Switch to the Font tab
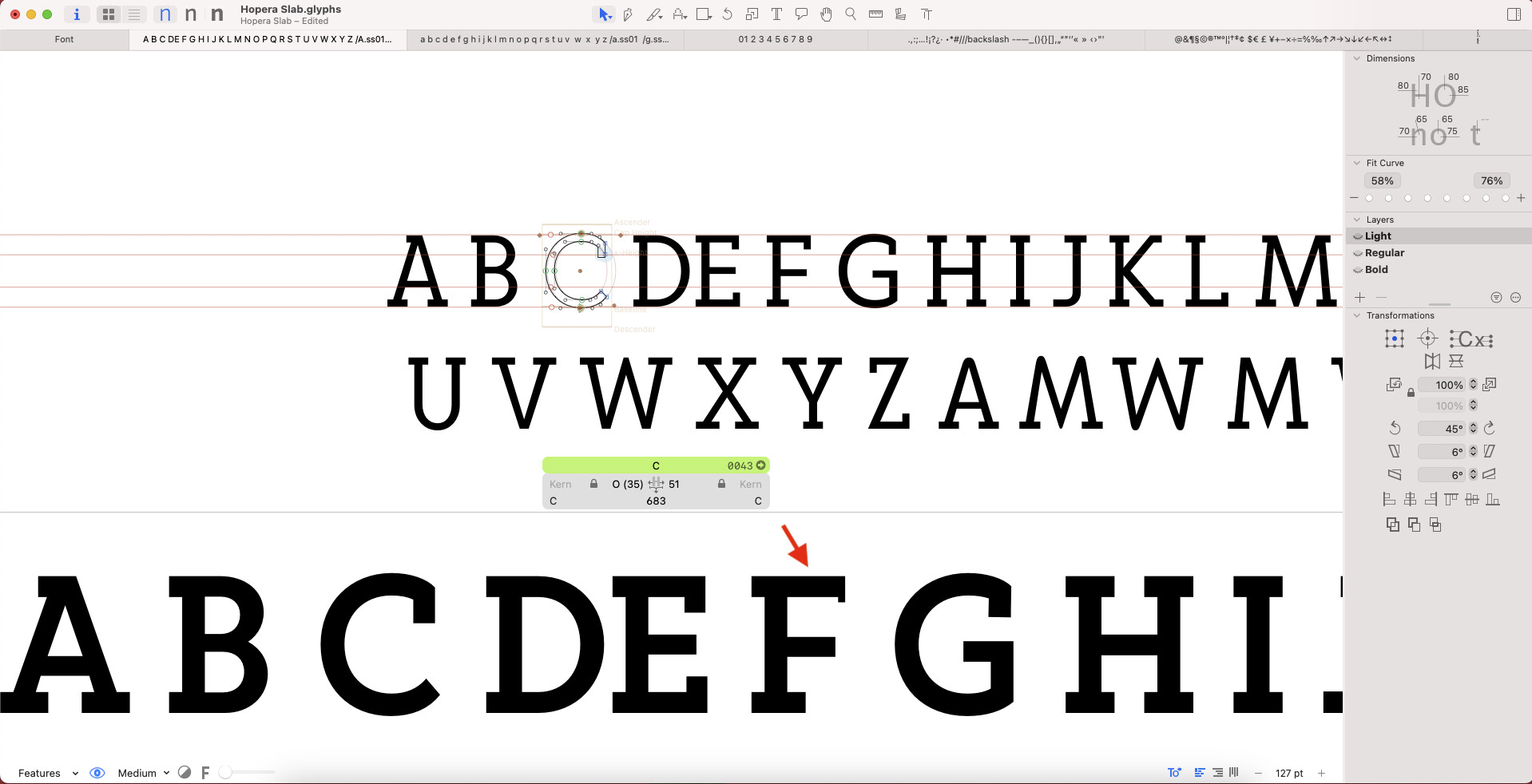 65,39
